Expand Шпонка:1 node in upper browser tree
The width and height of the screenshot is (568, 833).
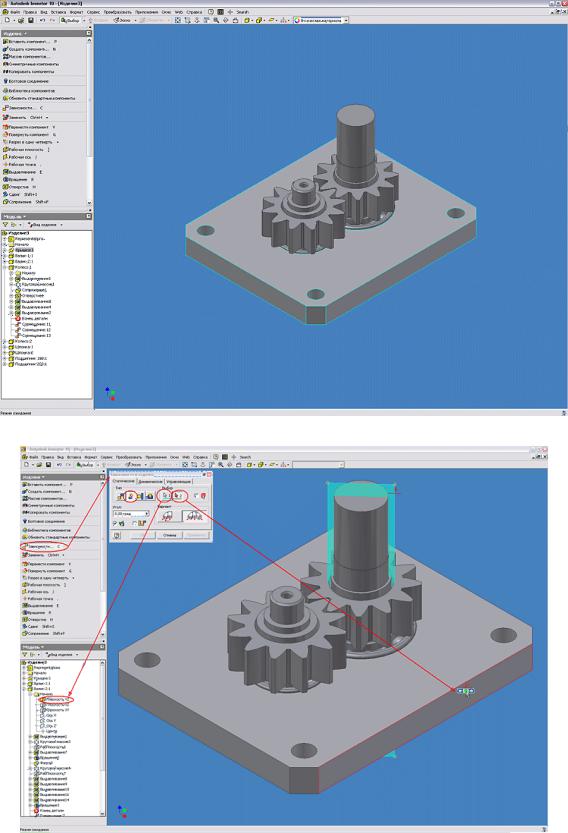pos(5,347)
